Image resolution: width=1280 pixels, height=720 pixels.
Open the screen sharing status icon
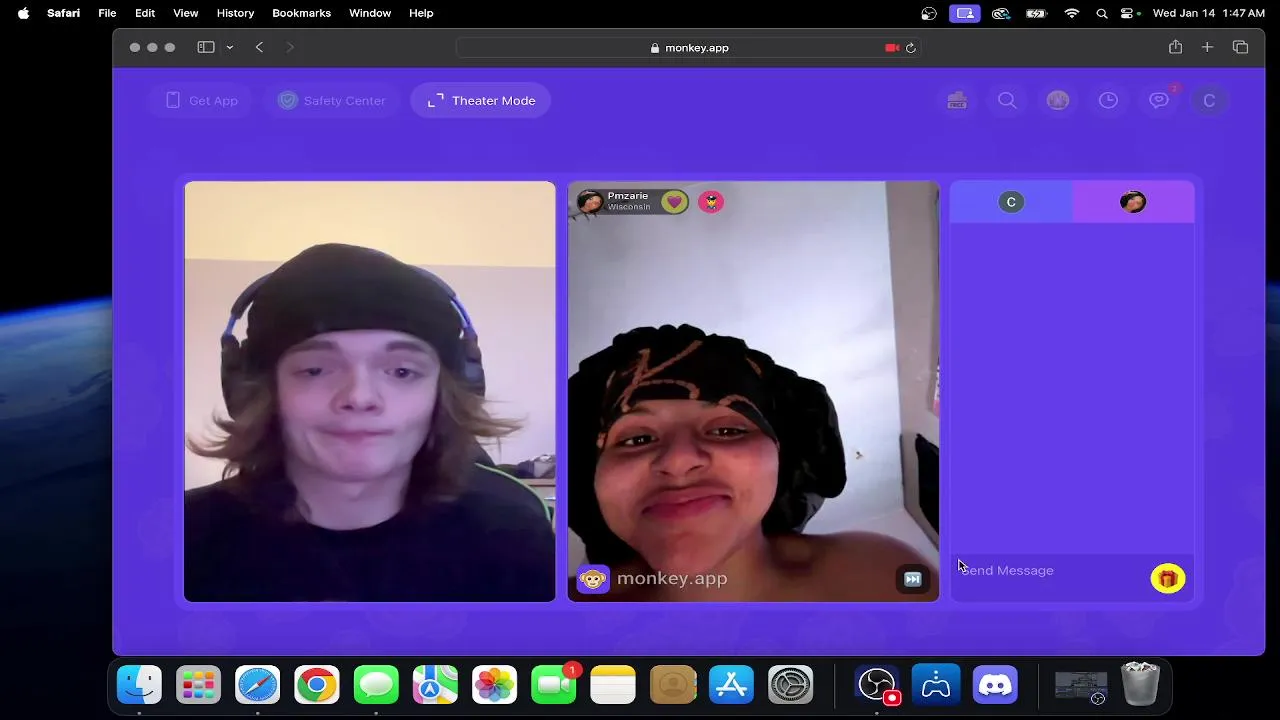[965, 13]
